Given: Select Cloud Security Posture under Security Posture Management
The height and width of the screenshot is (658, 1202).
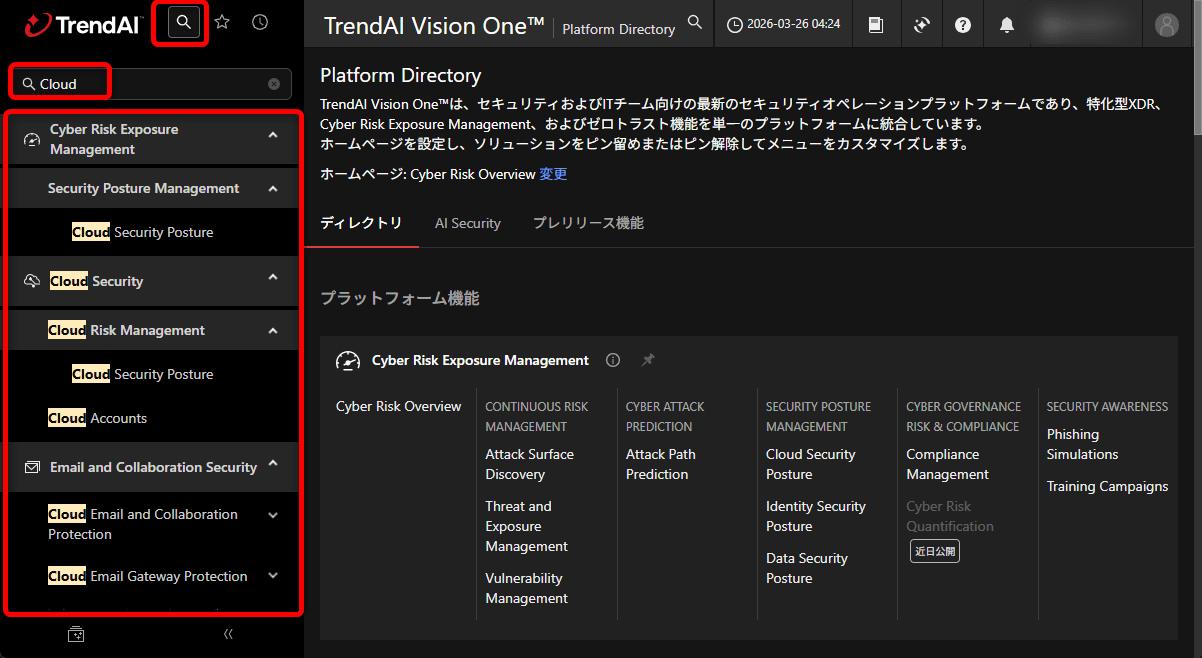Looking at the screenshot, I should pyautogui.click(x=143, y=232).
